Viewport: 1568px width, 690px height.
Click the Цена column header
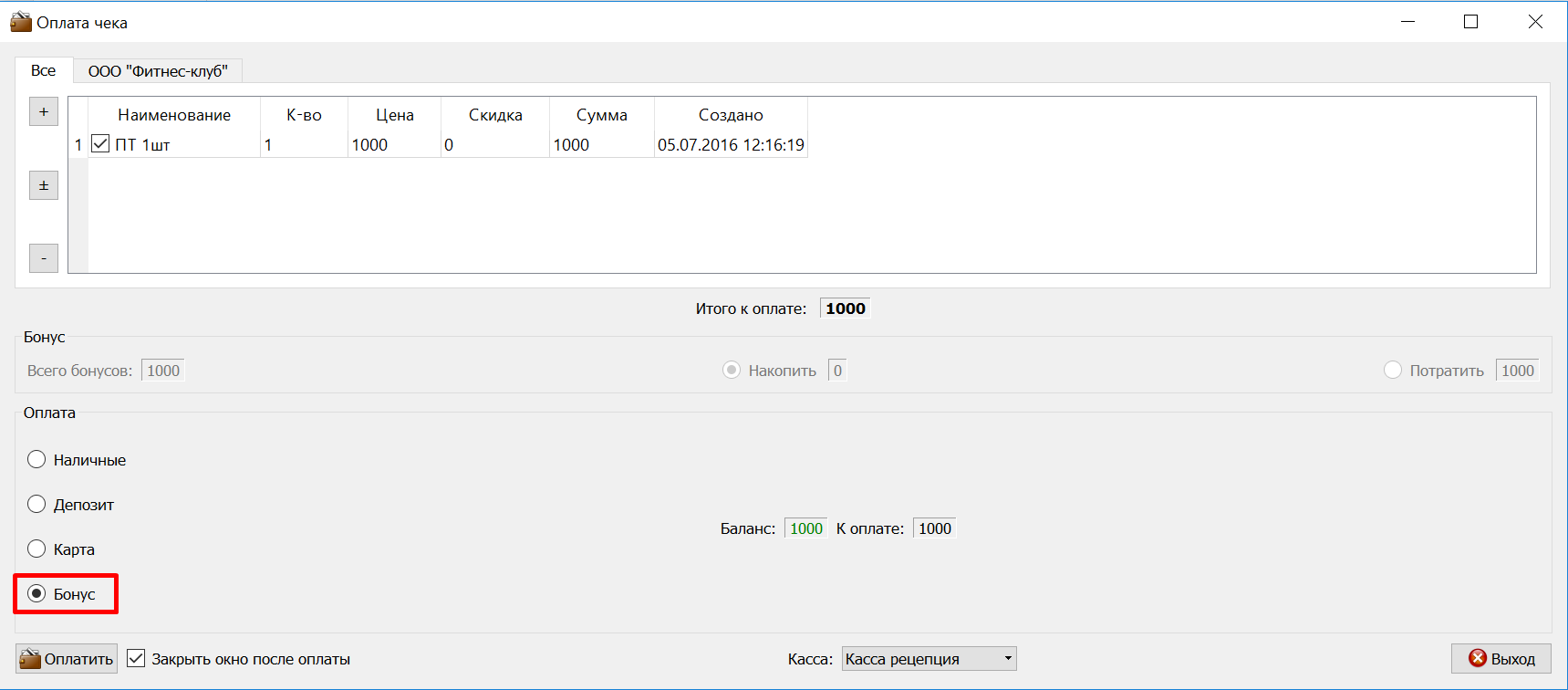coord(395,115)
